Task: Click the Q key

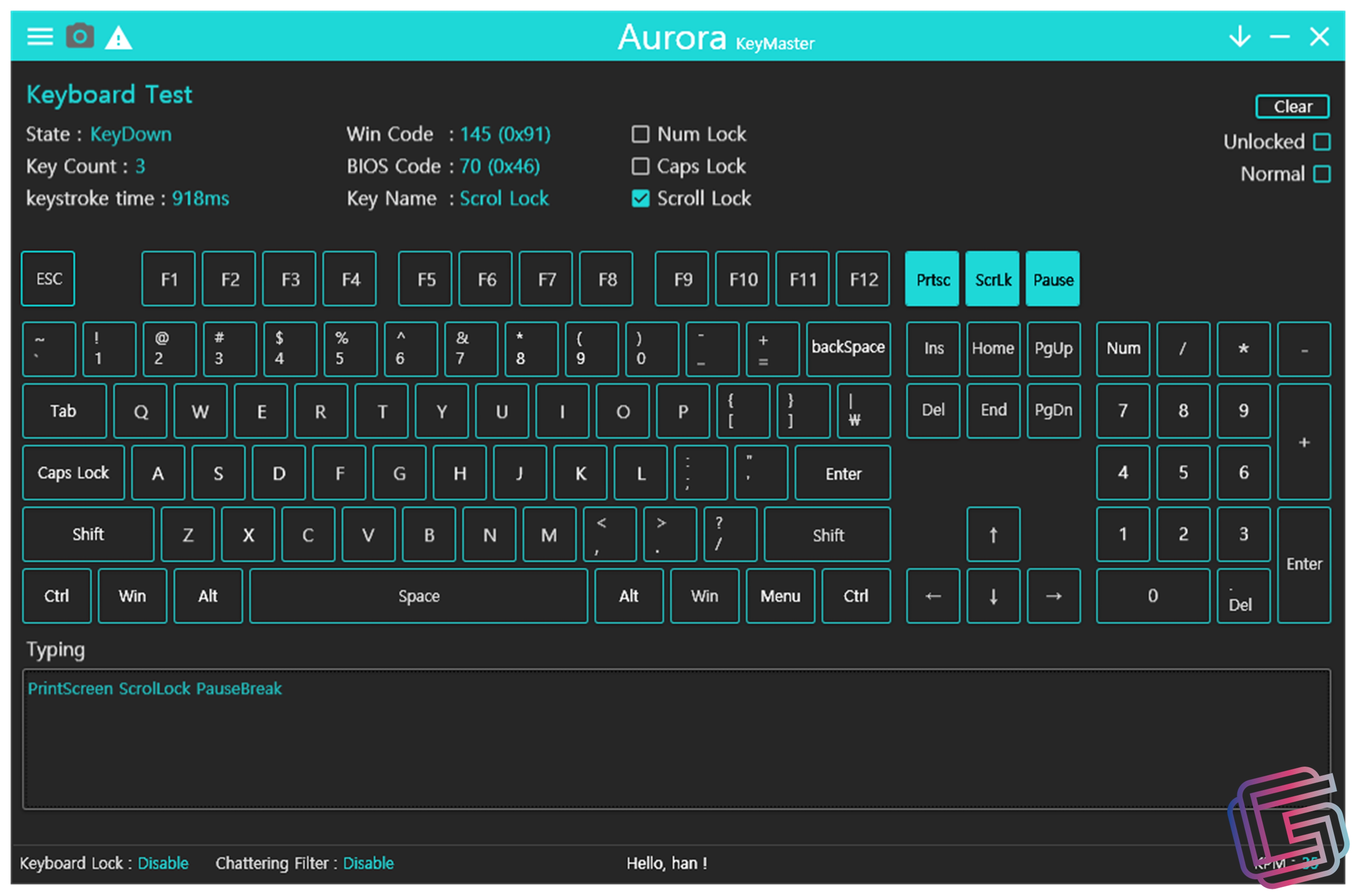Action: coord(140,411)
